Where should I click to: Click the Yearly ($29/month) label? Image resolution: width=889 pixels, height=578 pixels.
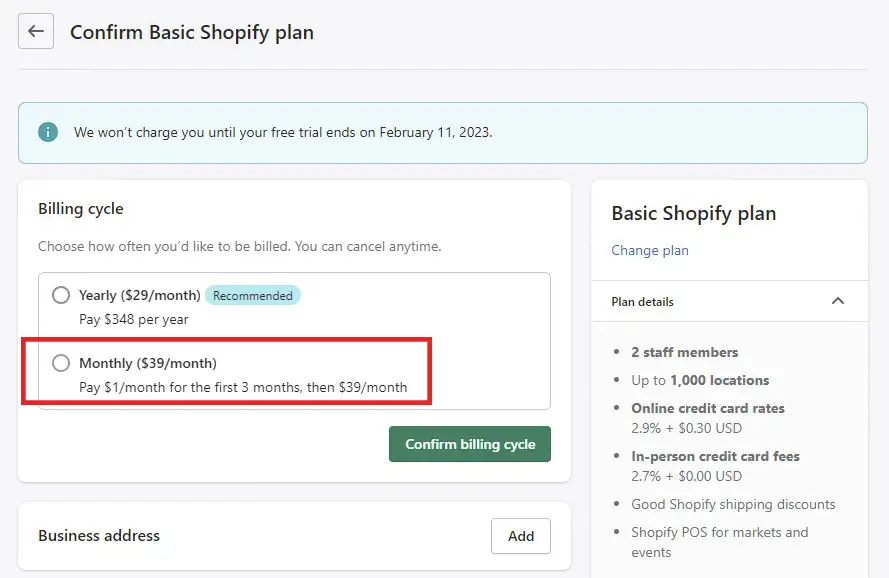pyautogui.click(x=139, y=296)
